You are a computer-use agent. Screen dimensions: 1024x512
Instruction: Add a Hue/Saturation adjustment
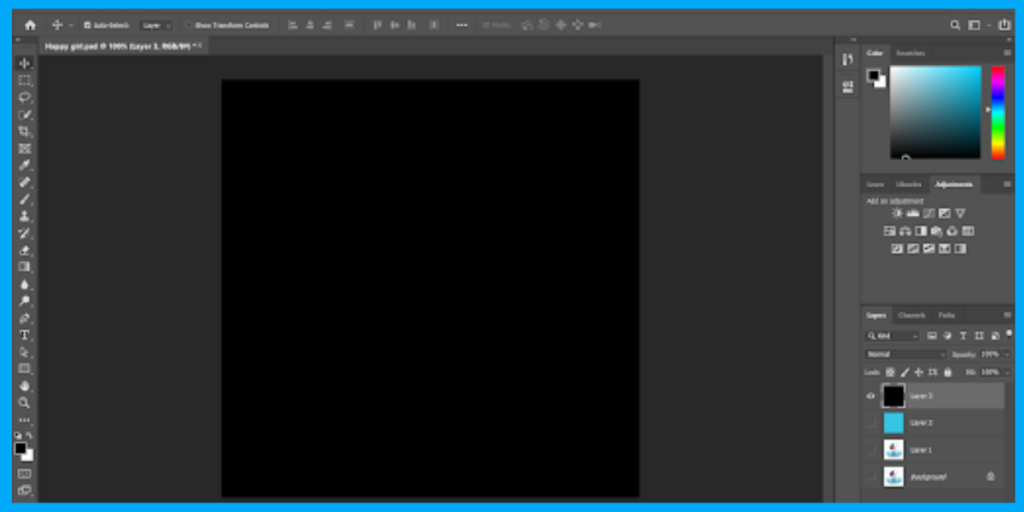click(x=889, y=231)
